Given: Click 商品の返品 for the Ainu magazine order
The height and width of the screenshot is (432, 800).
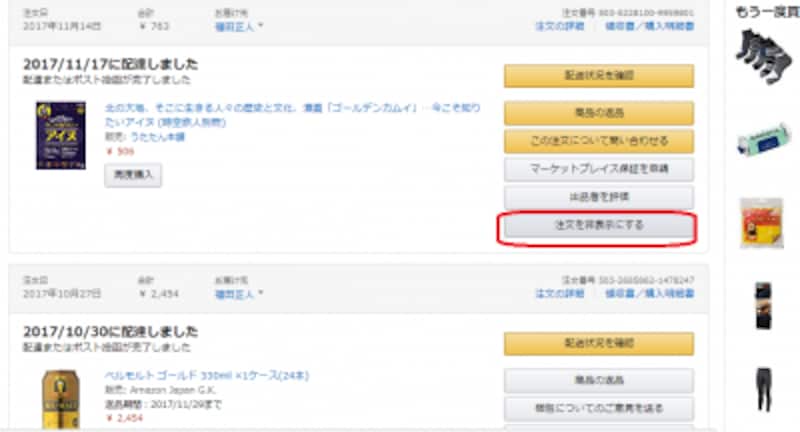Looking at the screenshot, I should tap(598, 113).
